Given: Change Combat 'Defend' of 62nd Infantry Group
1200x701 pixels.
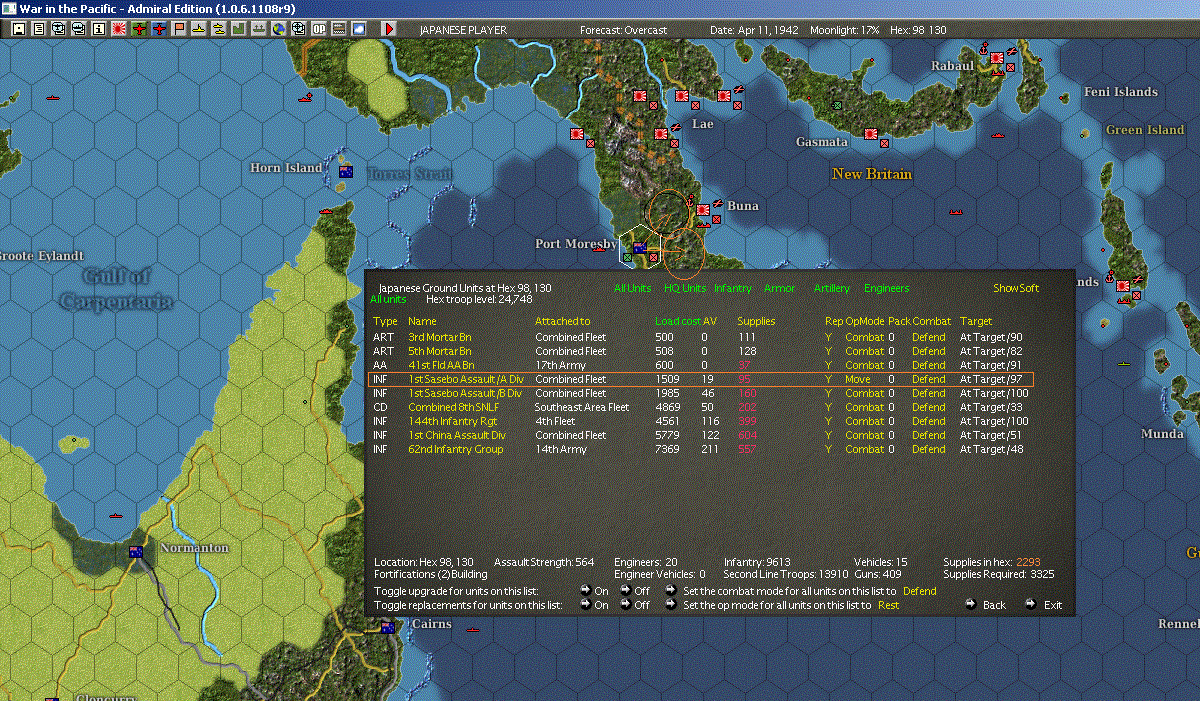Looking at the screenshot, I should click(x=928, y=449).
